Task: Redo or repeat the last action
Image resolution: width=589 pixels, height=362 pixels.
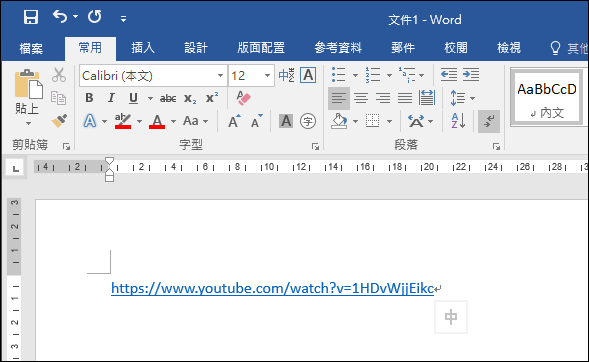Action: 95,17
